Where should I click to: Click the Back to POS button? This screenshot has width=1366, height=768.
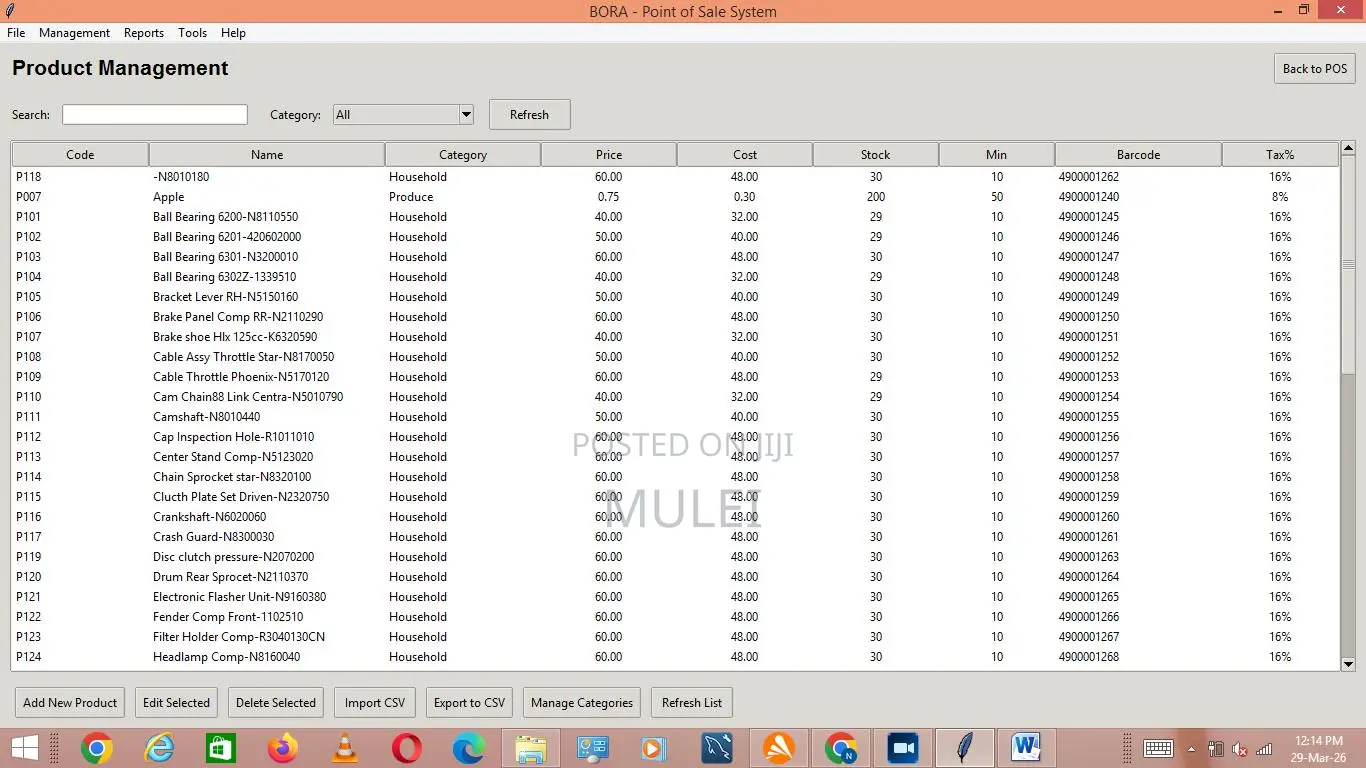click(x=1315, y=69)
